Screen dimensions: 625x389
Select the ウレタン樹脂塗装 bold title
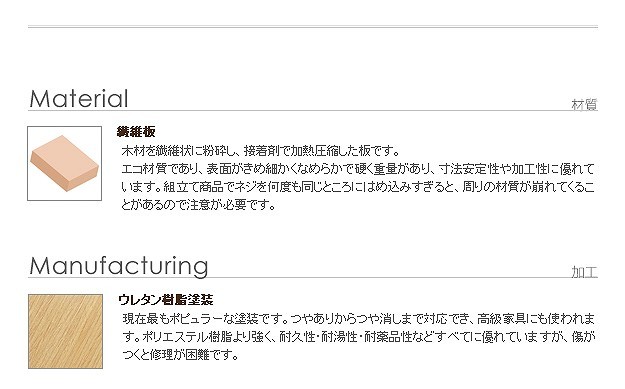(165, 300)
